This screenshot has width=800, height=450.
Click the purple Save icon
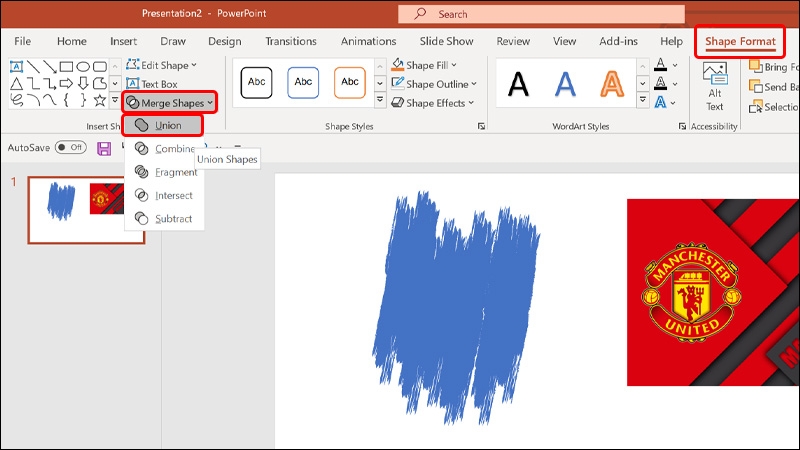coord(104,148)
